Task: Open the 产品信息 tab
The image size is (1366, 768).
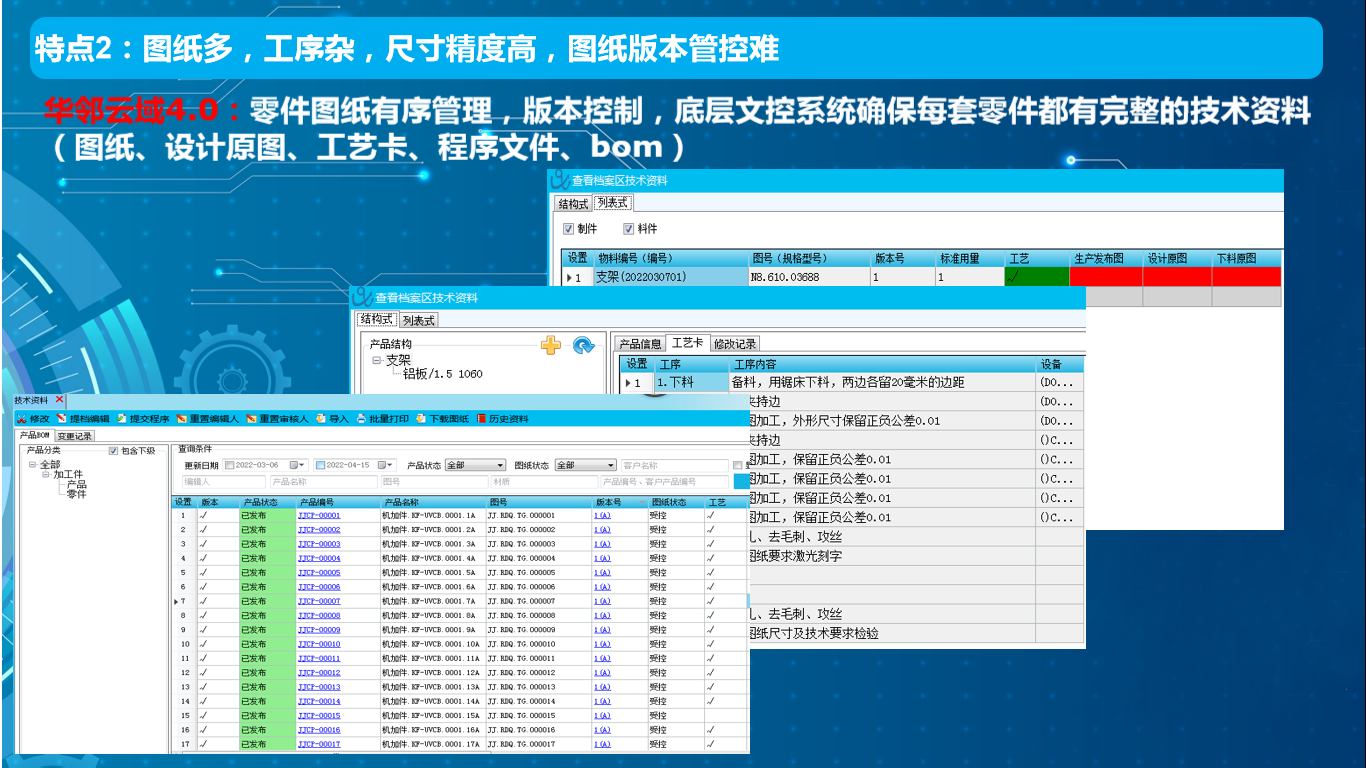Action: [x=640, y=343]
